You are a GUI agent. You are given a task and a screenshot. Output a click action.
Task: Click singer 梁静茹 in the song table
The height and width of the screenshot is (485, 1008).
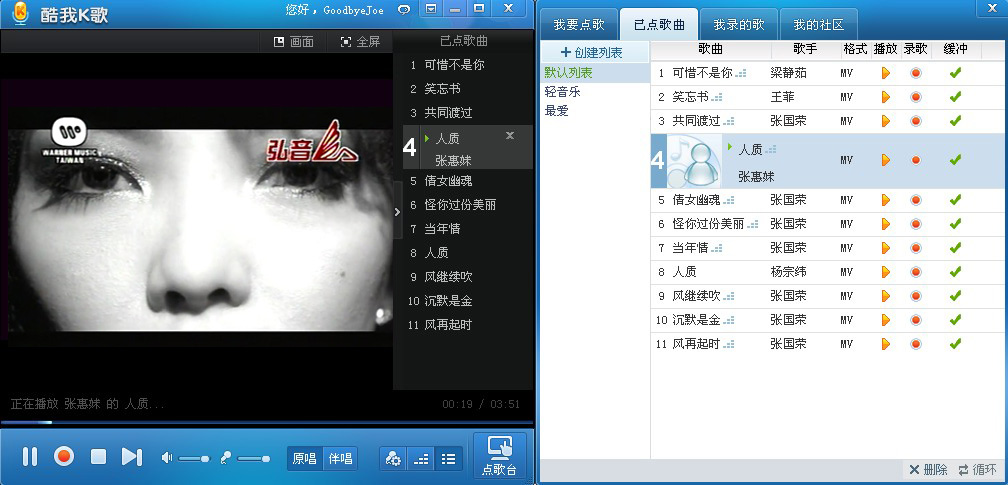788,73
